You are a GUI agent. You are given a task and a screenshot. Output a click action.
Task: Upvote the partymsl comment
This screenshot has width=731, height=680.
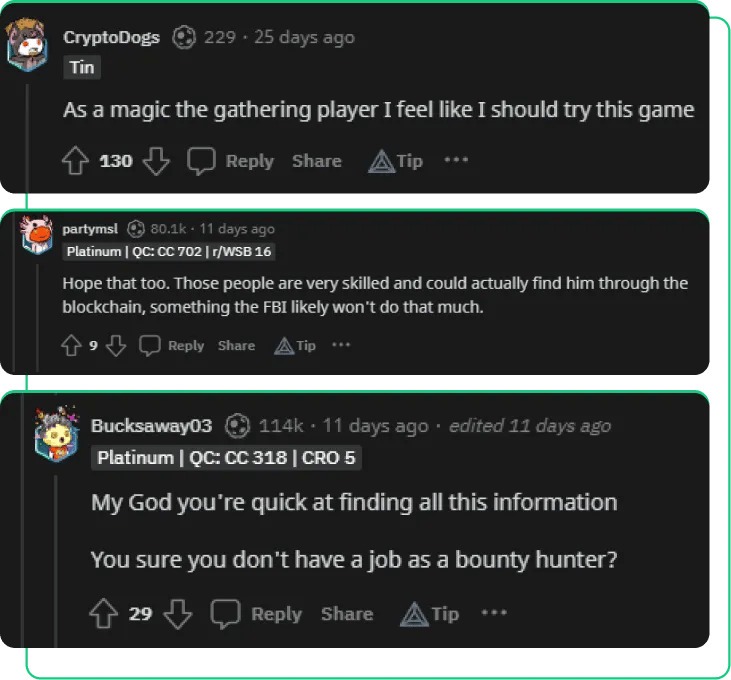tap(71, 345)
